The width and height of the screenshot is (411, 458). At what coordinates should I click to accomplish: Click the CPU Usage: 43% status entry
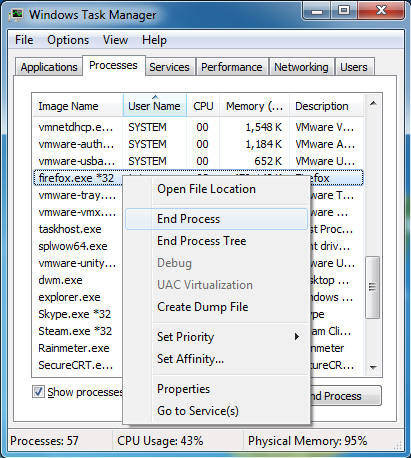(160, 441)
